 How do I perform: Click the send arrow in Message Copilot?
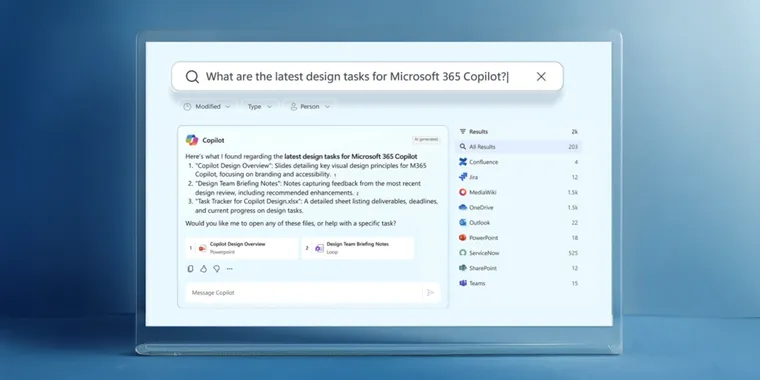(430, 292)
